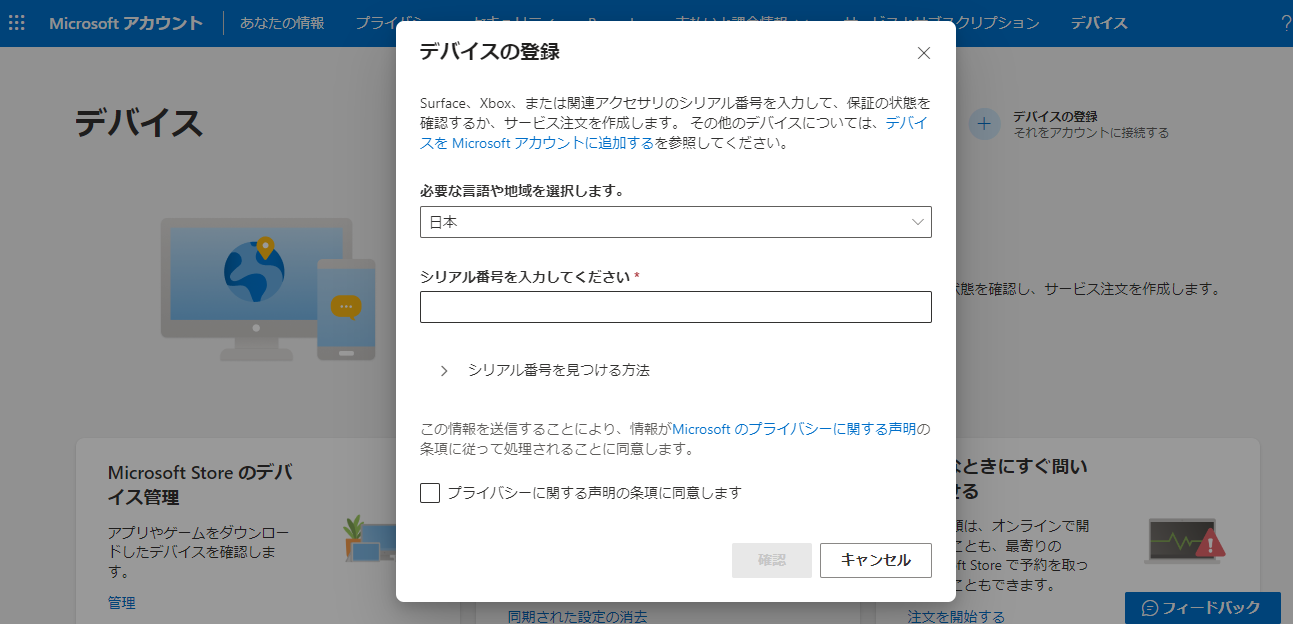Click the computer and phone device illustration
Viewport: 1293px width, 624px height.
click(x=268, y=290)
